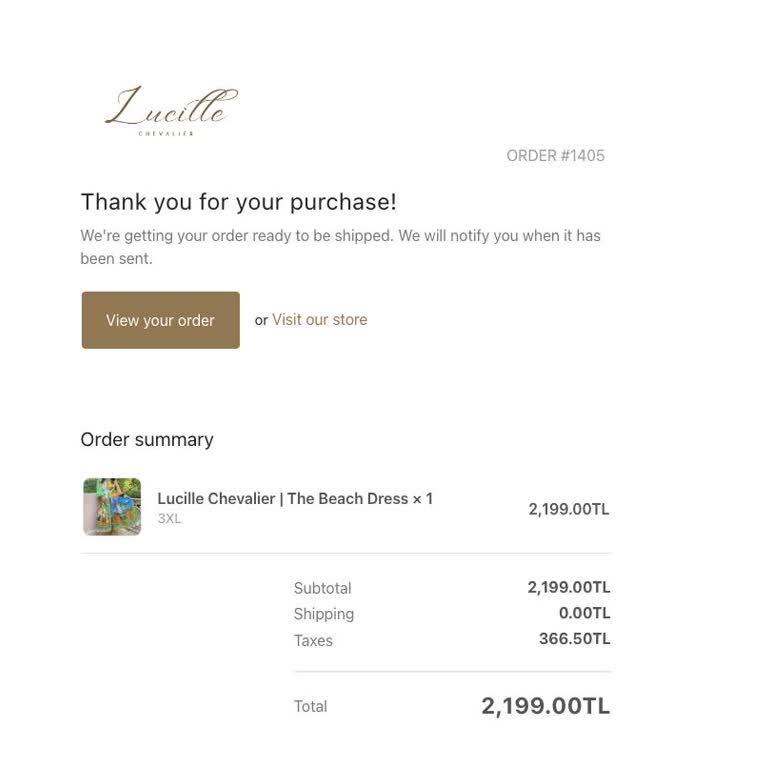Click the item price 2,199.00TL beside product
Viewport: 768px width, 768px height.
click(x=568, y=509)
